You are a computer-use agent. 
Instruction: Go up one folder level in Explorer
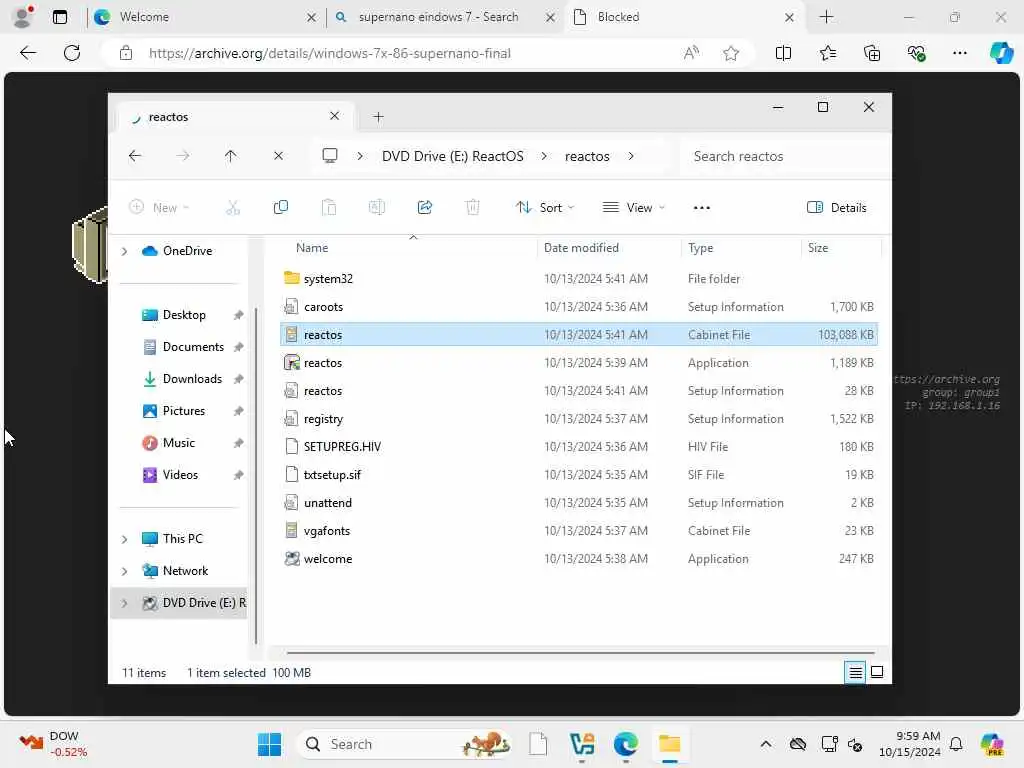click(x=231, y=156)
